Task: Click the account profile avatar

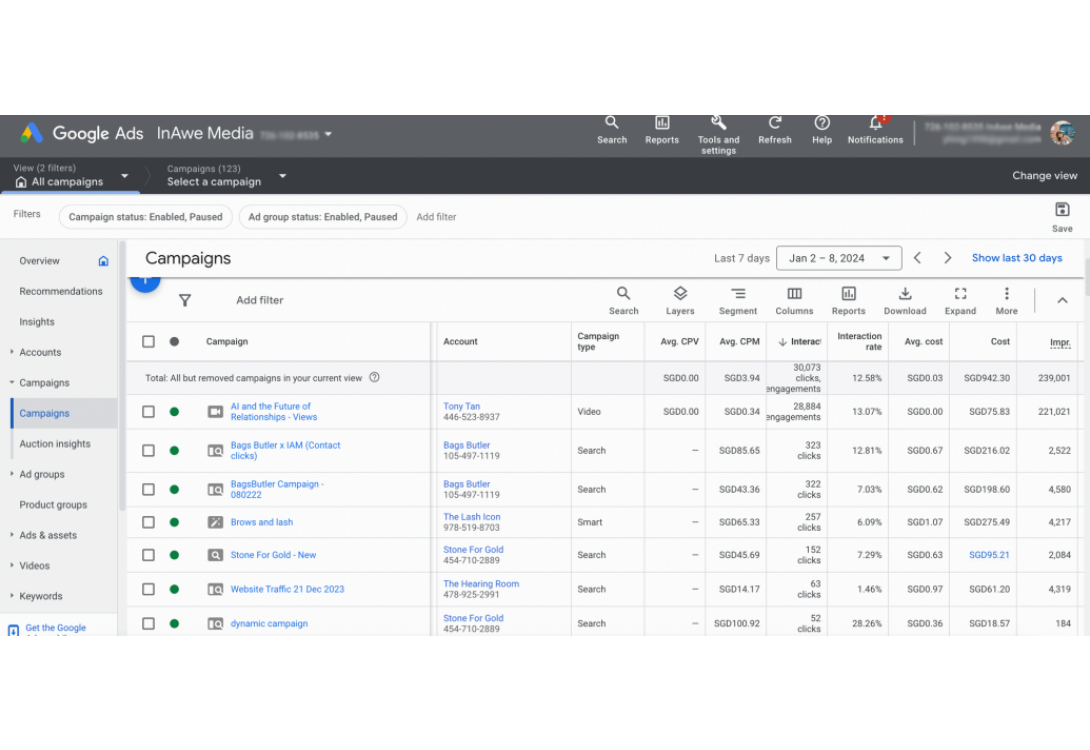Action: pos(1062,132)
